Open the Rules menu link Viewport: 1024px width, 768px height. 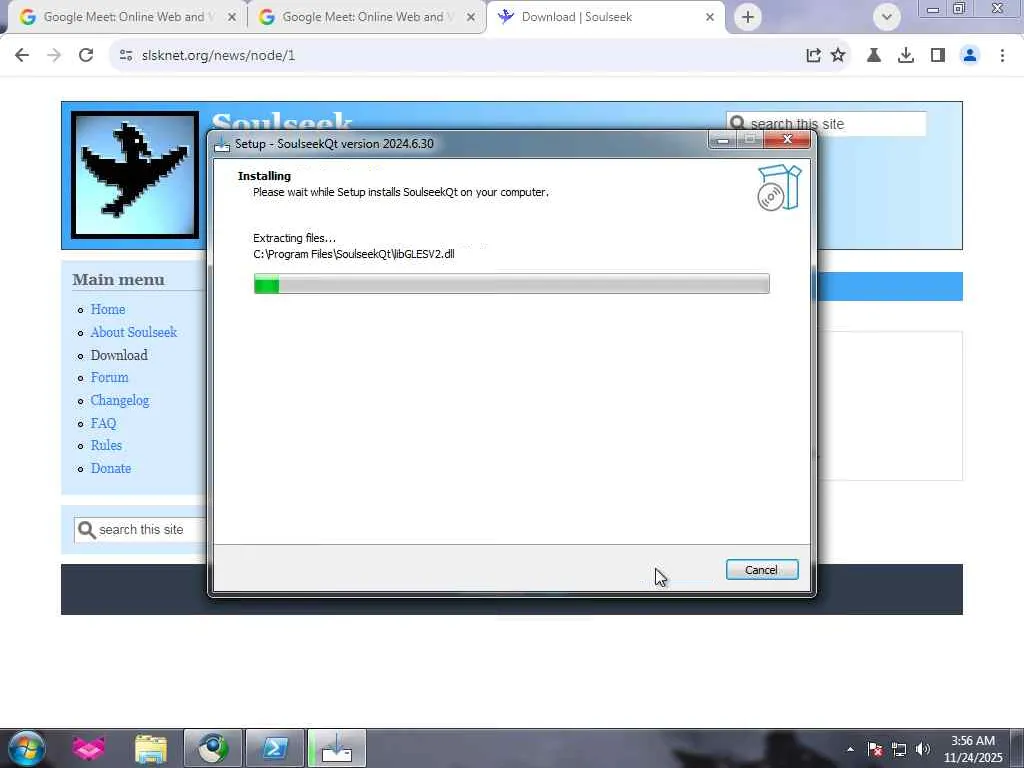click(x=106, y=445)
